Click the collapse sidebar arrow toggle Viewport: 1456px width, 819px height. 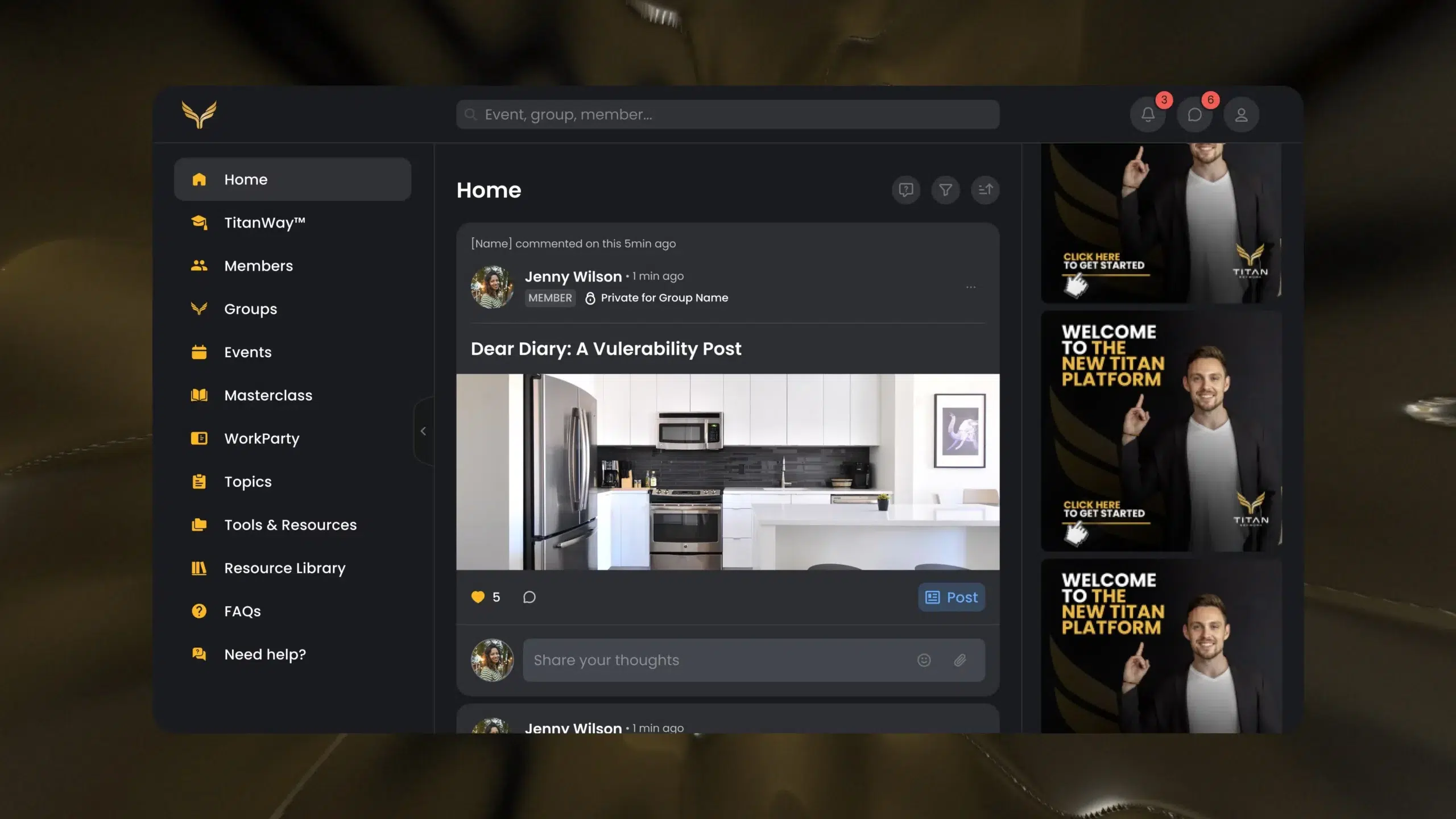coord(424,430)
